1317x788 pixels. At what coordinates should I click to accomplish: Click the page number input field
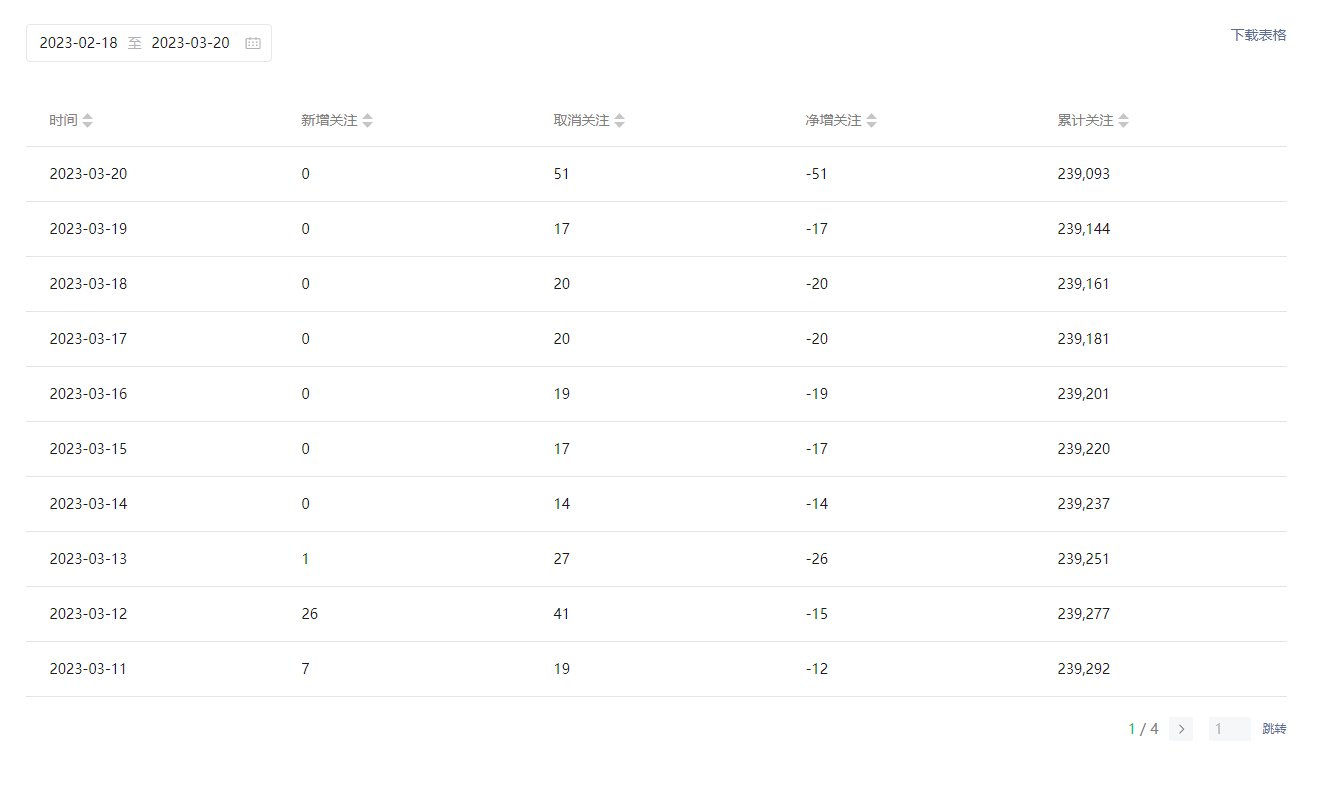pyautogui.click(x=1229, y=729)
